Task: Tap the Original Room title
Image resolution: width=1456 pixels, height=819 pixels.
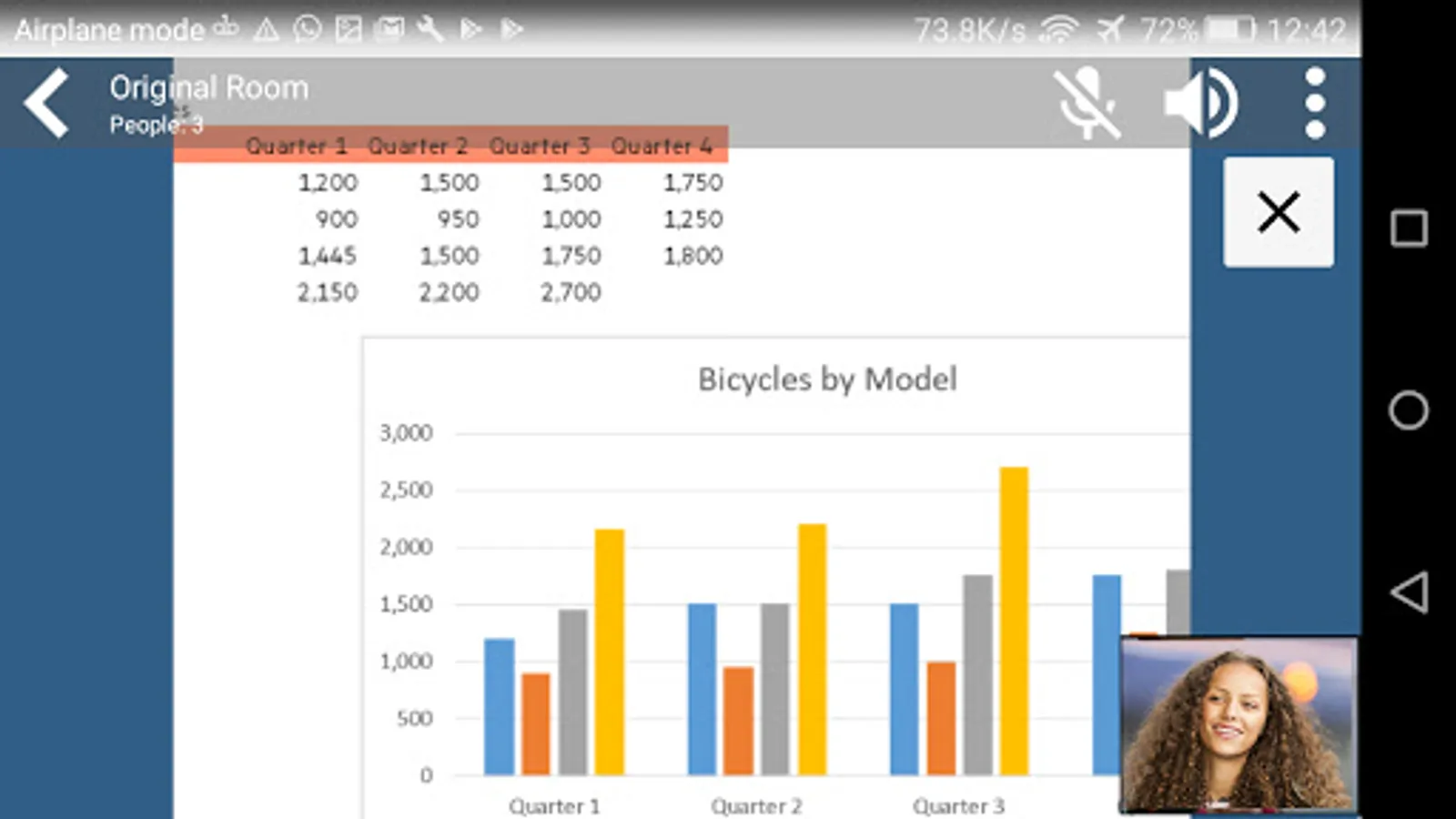Action: [x=209, y=88]
